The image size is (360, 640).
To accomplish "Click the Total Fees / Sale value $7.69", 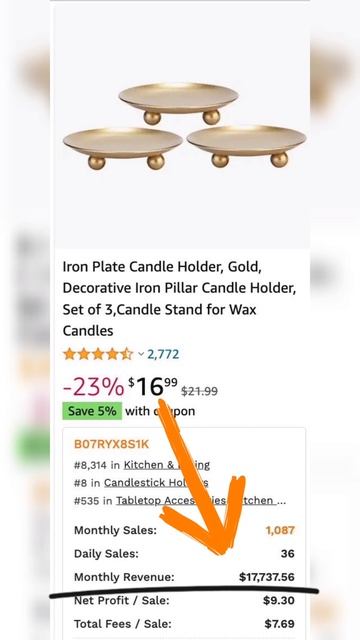I will (280, 624).
